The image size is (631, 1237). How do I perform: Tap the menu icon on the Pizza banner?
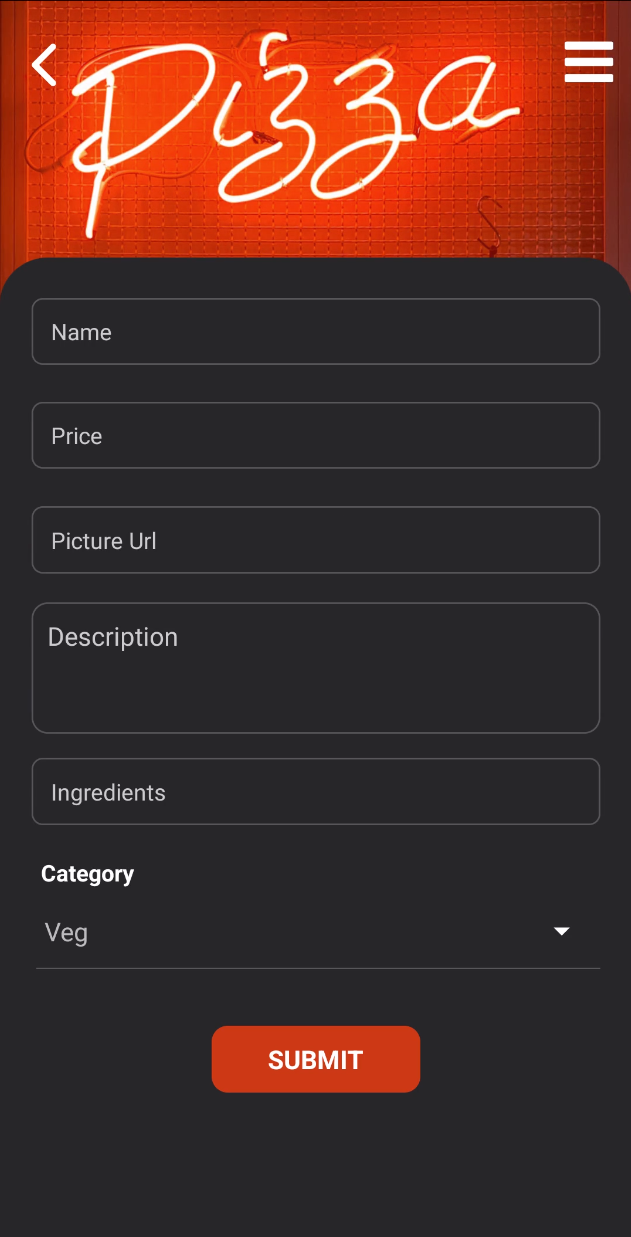[x=588, y=61]
